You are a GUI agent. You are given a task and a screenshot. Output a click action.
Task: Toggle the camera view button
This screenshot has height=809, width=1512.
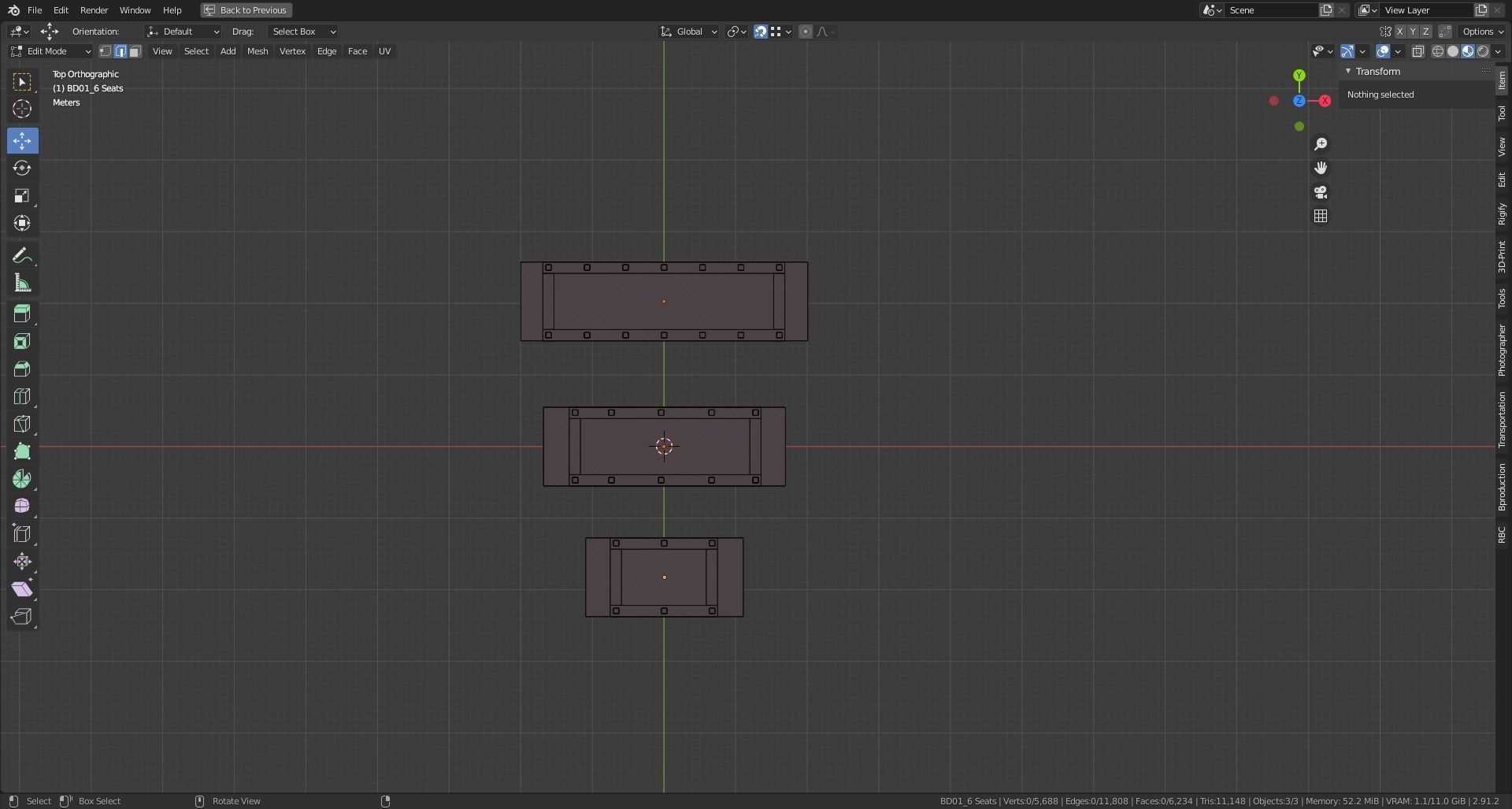(1321, 192)
